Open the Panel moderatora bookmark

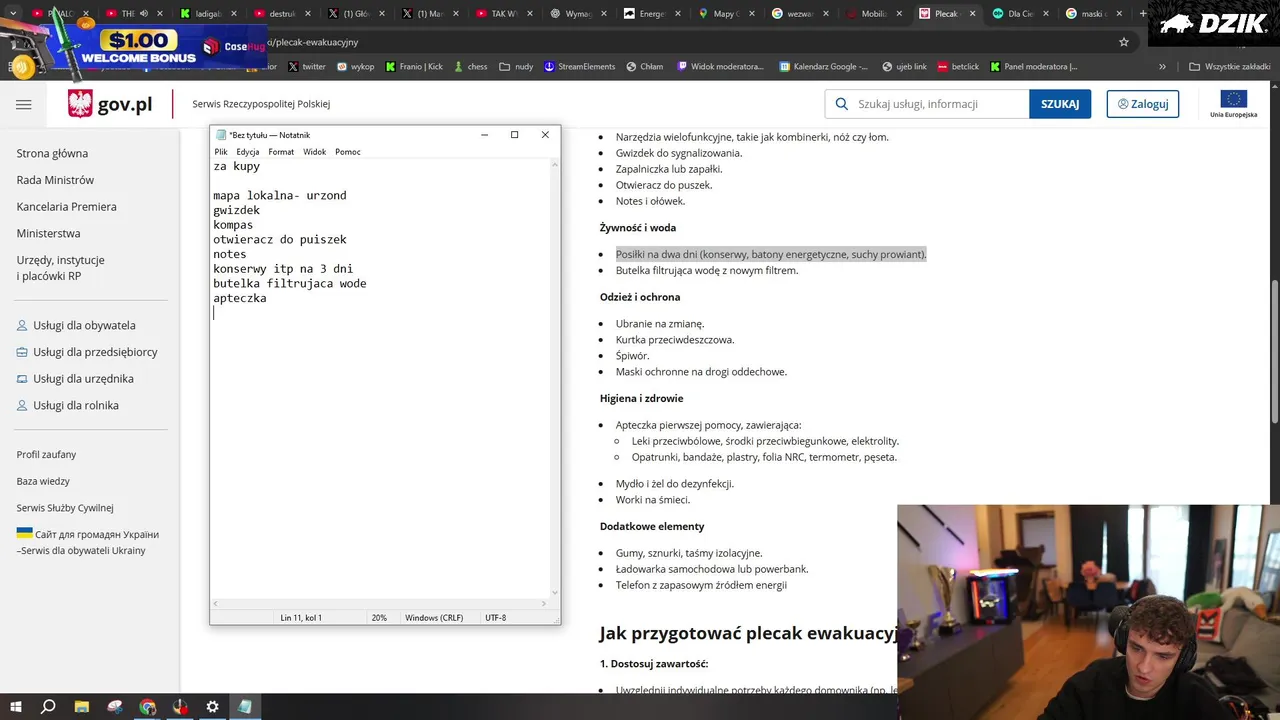(x=1034, y=66)
